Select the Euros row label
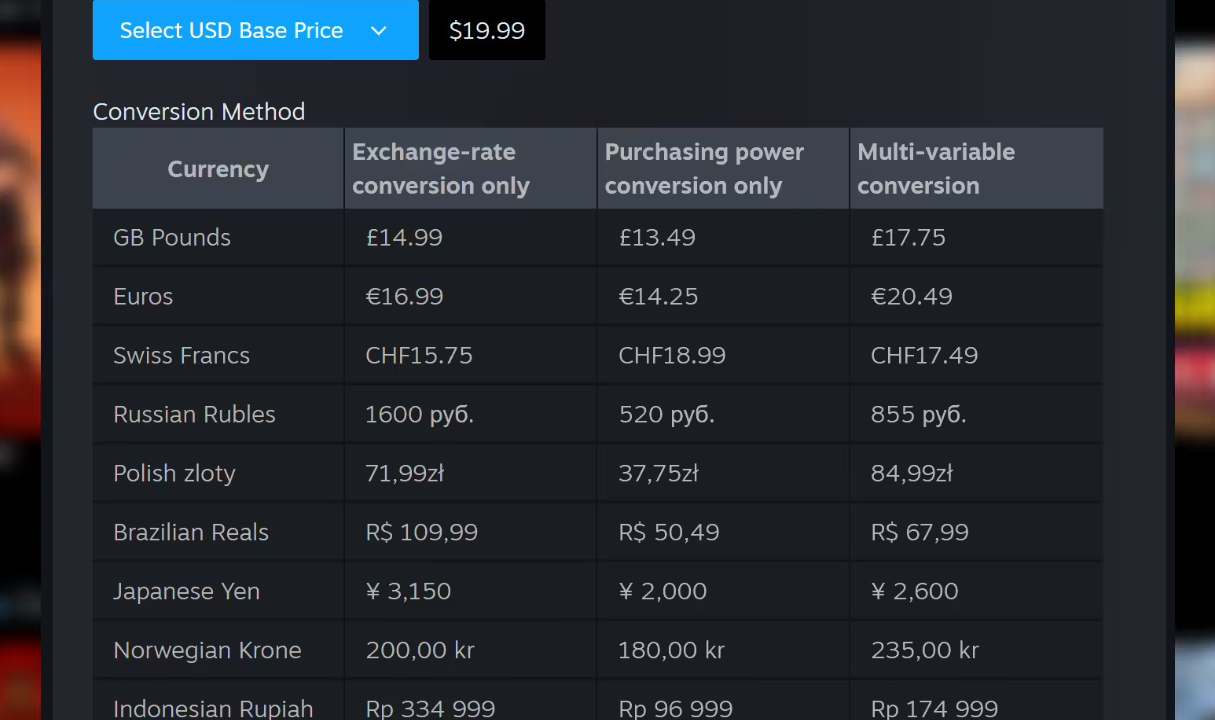 [x=143, y=297]
